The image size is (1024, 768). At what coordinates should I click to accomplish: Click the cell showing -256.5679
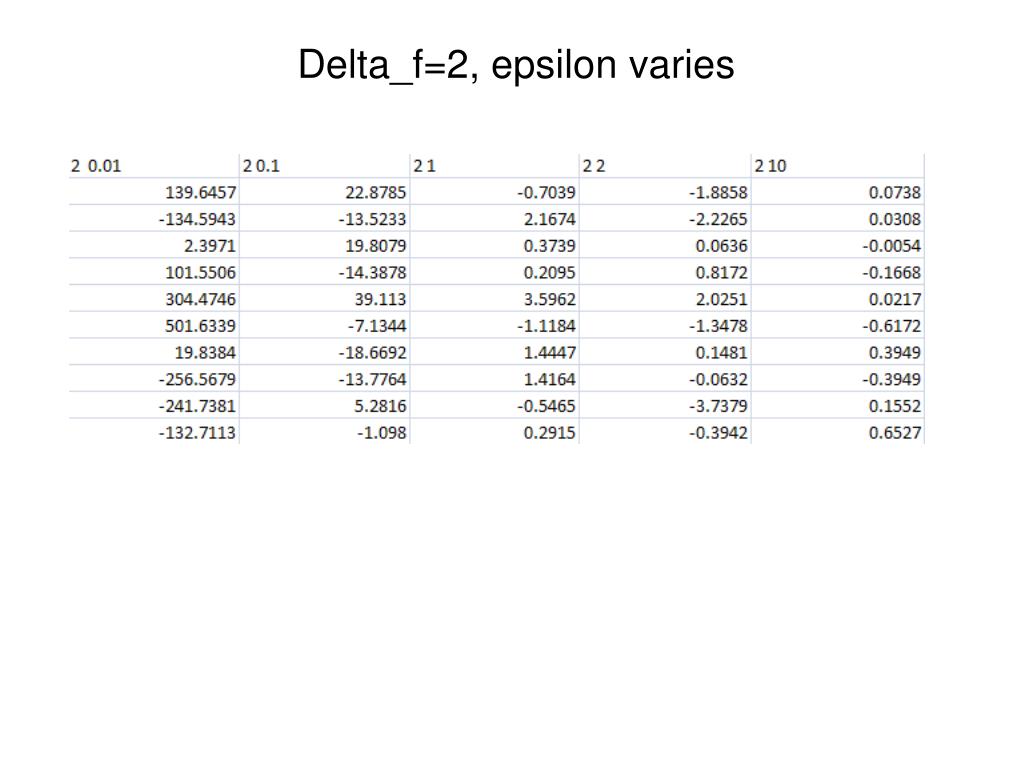154,379
